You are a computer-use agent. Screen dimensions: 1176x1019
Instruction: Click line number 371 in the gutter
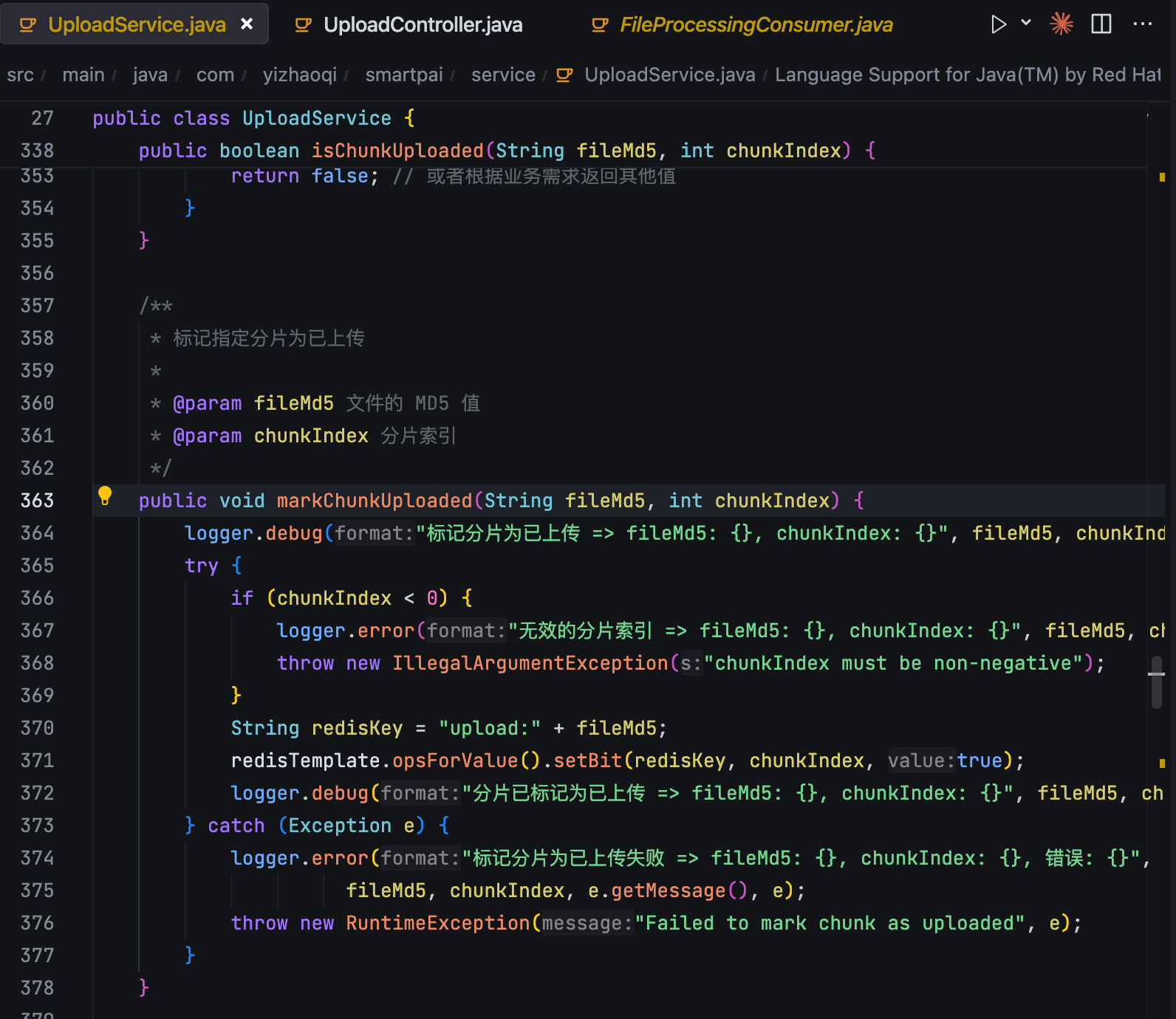tap(38, 761)
